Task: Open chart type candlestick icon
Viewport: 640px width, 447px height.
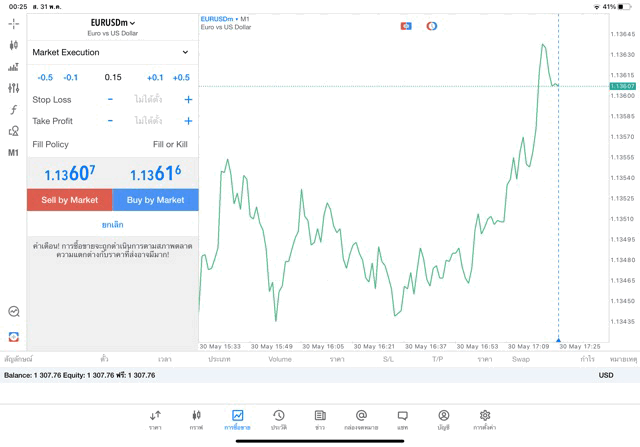Action: (13, 45)
